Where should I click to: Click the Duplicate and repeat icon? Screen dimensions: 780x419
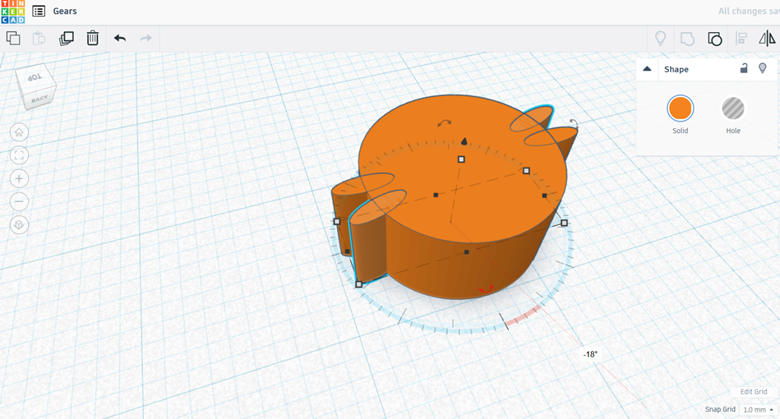66,38
